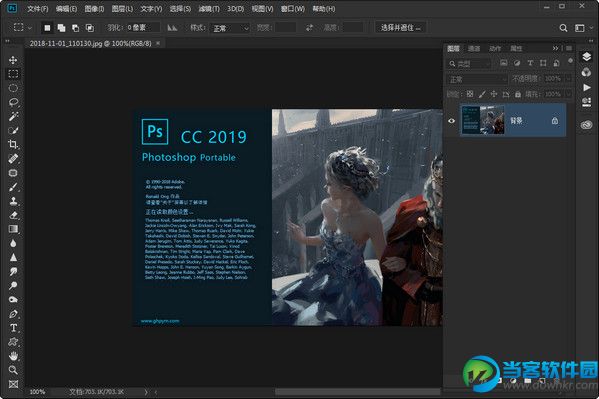Click the horizontal scrollbar at bottom
Image resolution: width=599 pixels, height=399 pixels.
[357, 392]
